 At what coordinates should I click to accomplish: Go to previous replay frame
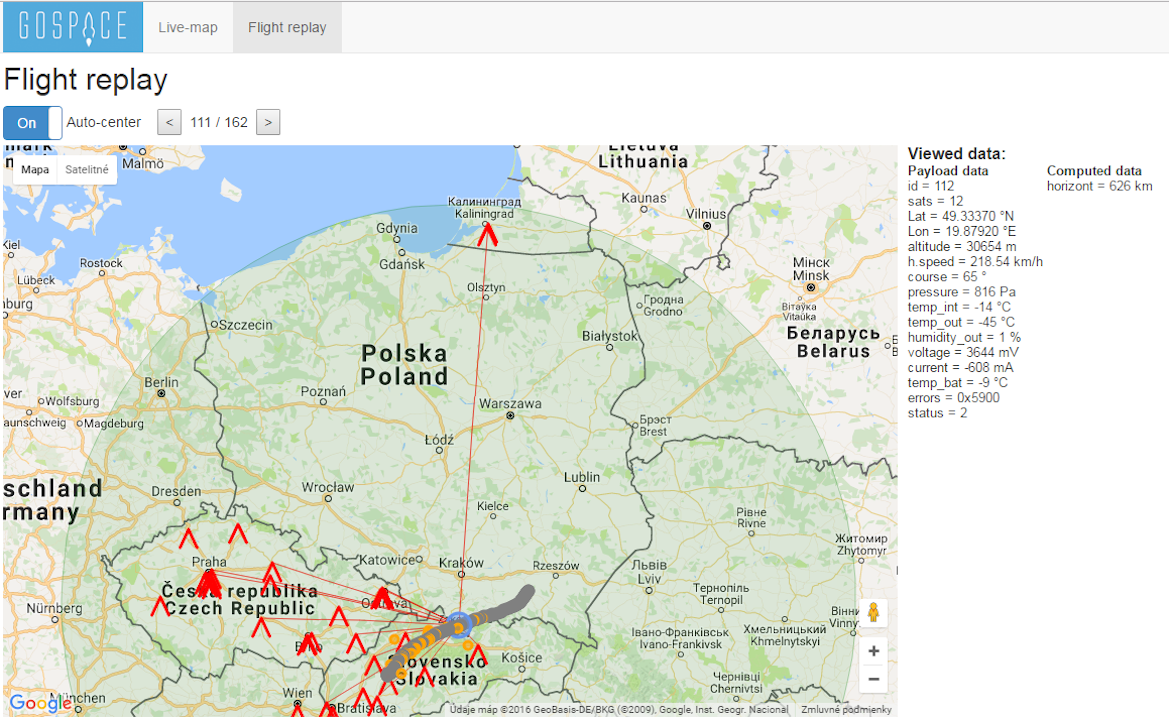pos(170,123)
